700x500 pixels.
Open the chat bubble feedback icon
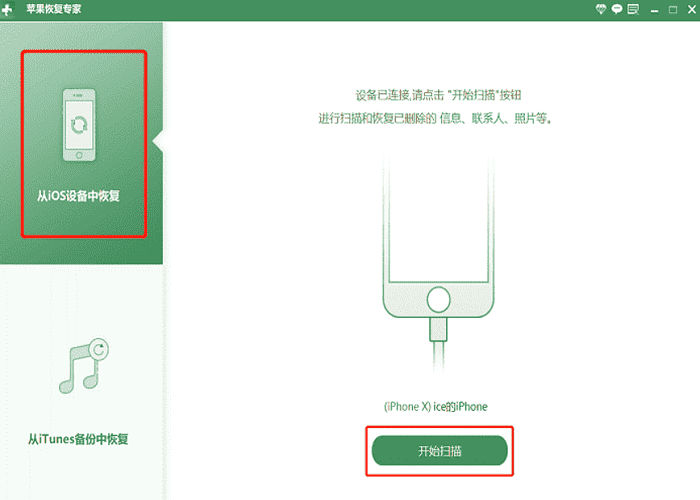tap(617, 9)
